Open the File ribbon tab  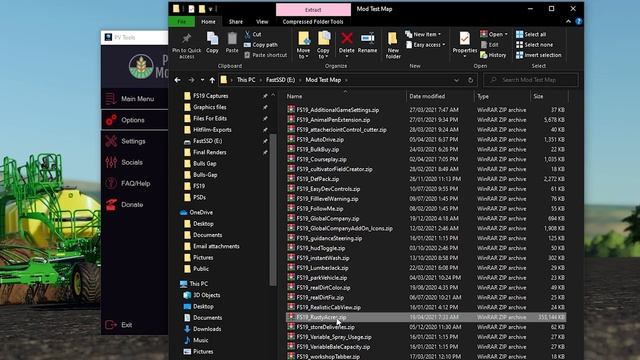click(x=182, y=22)
